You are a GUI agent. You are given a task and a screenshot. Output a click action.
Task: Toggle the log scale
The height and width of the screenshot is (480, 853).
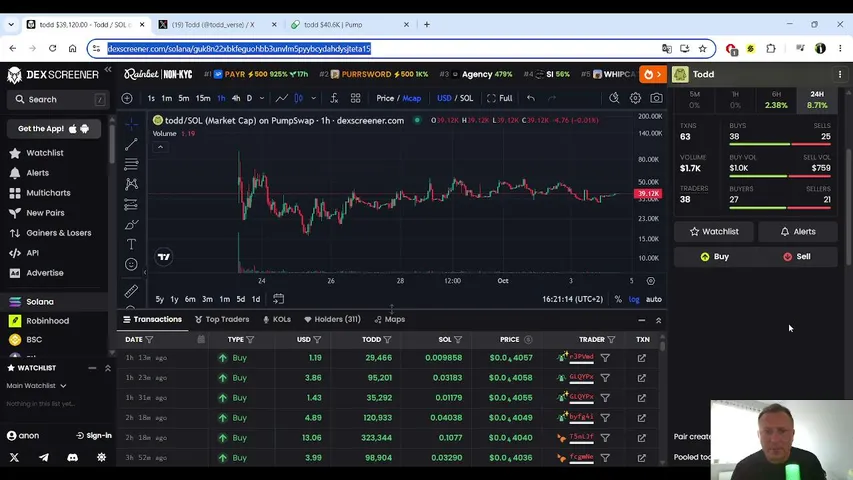pyautogui.click(x=634, y=299)
